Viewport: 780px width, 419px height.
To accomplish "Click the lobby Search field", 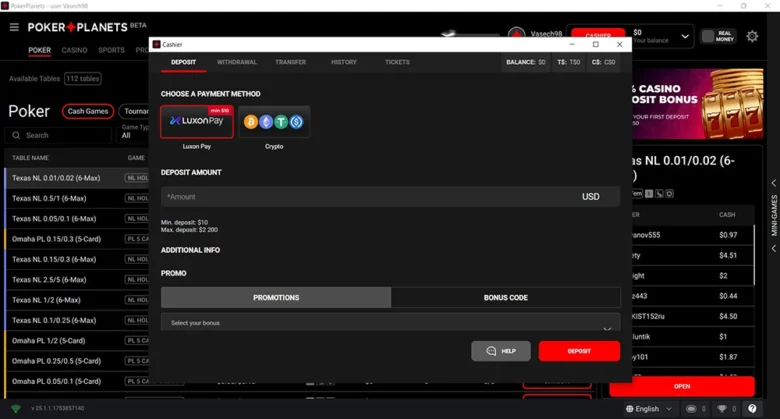I will (58, 135).
